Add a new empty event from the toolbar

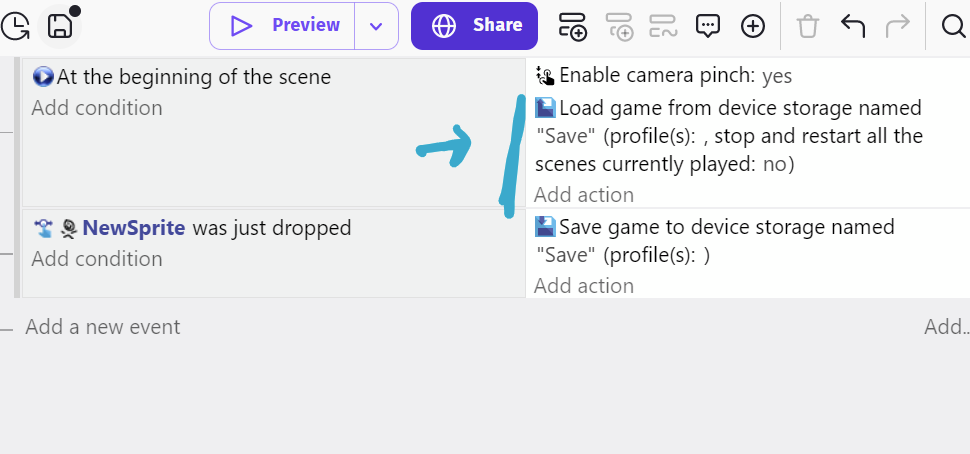tap(573, 27)
